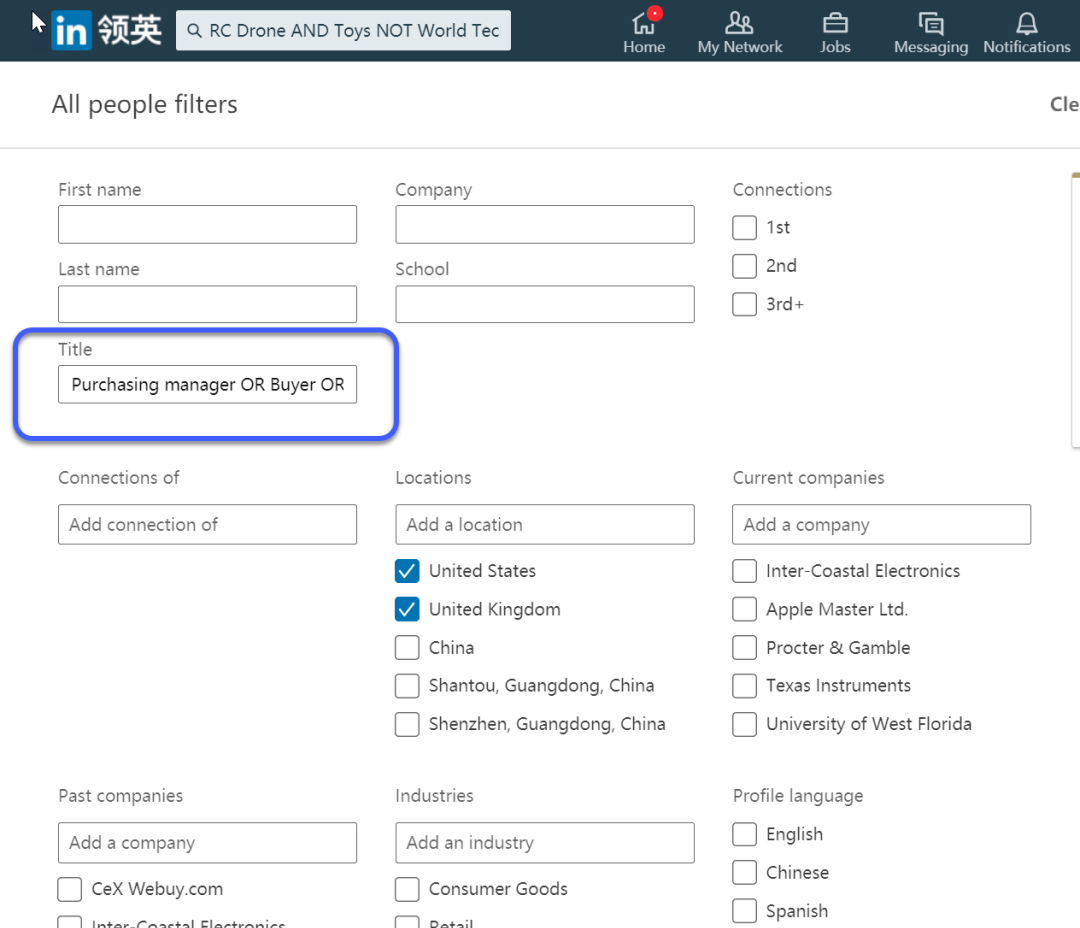The image size is (1080, 928).
Task: Tick the Shenzhen, Guangdong, China checkbox
Action: click(x=407, y=724)
